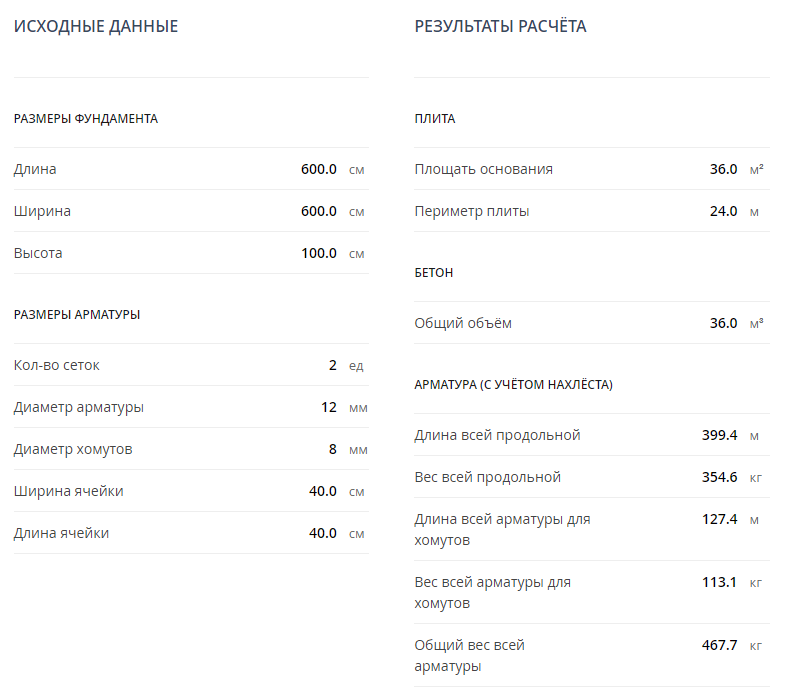The image size is (801, 697).
Task: Click the РЕЗУЛЬТАТЫ РАСЧЁТА heading
Action: point(500,27)
